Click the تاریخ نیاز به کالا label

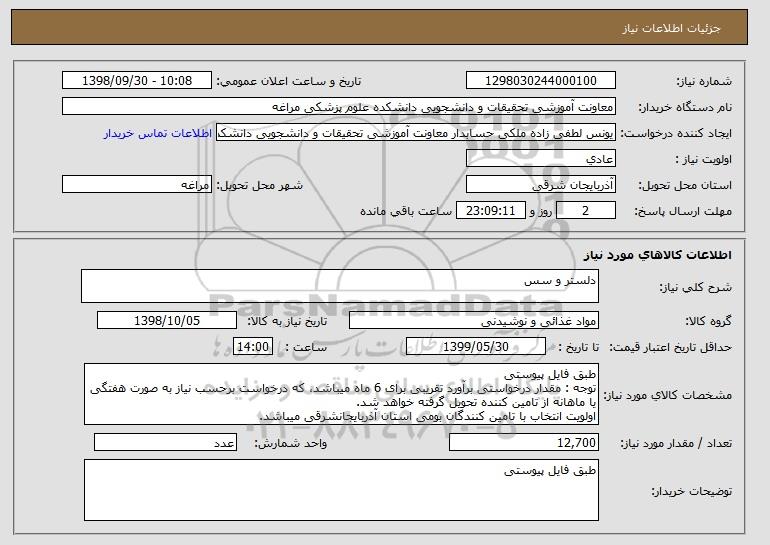click(x=287, y=322)
